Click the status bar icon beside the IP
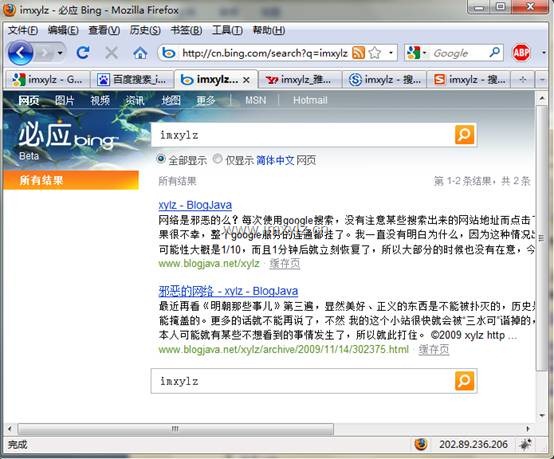 (525, 444)
